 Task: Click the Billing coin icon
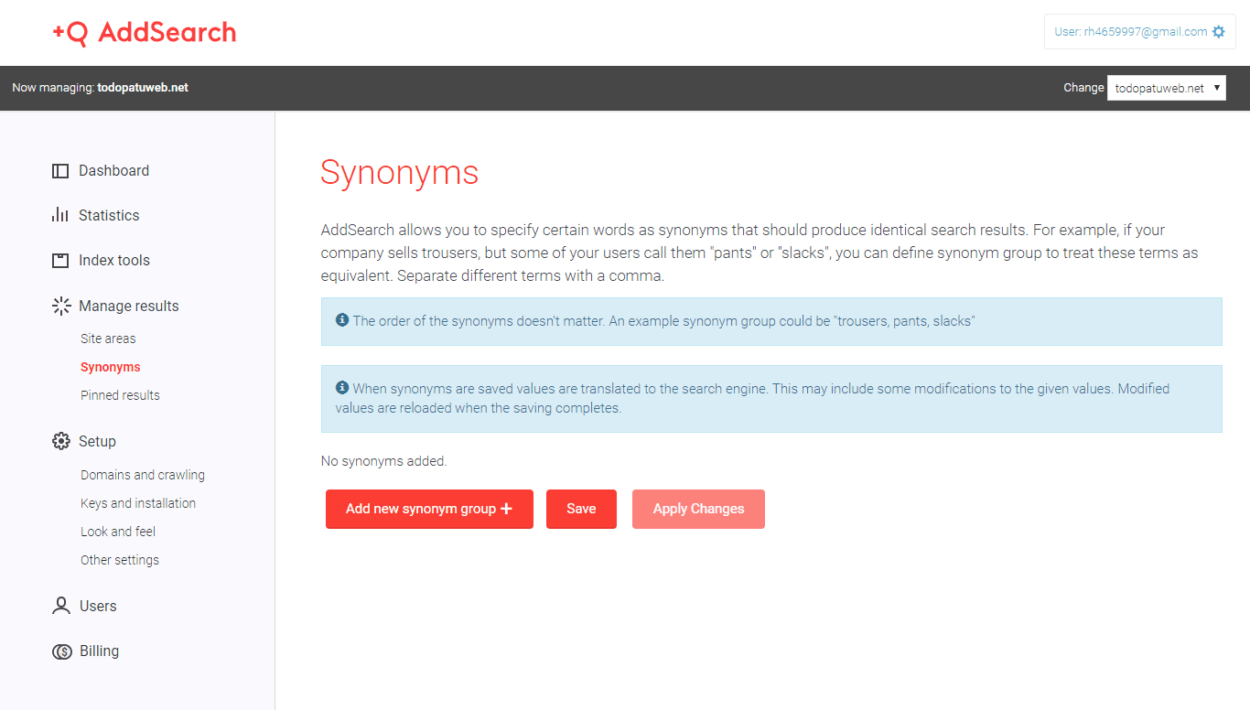coord(61,651)
